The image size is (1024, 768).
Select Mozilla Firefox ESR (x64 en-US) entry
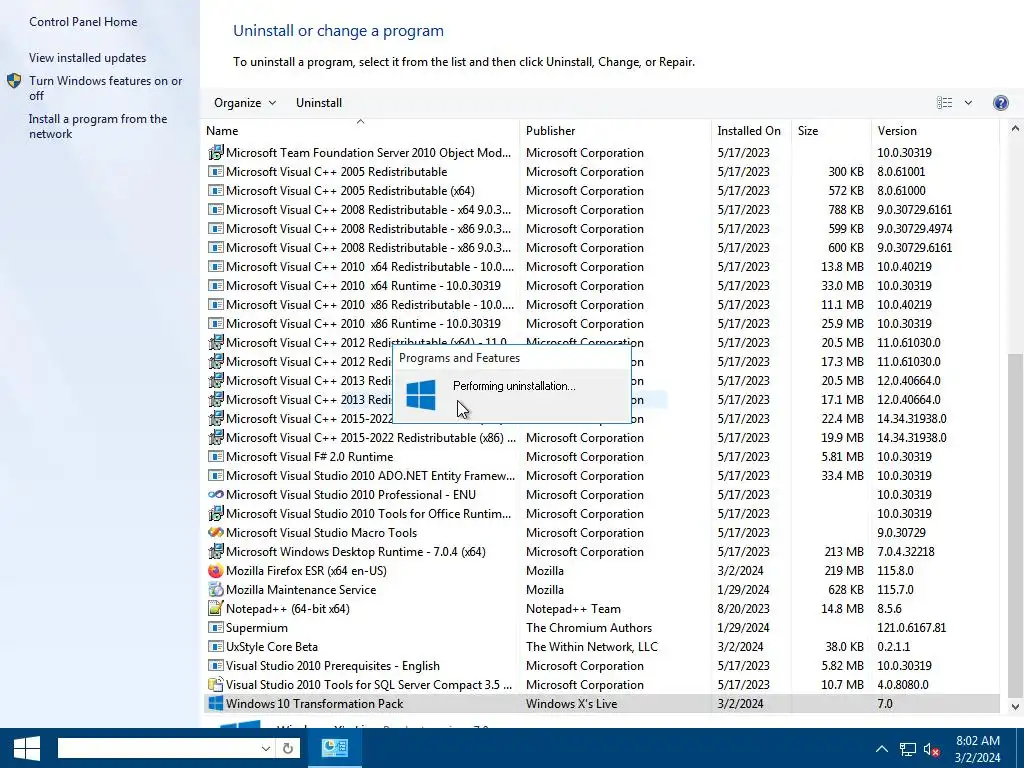pos(601,571)
